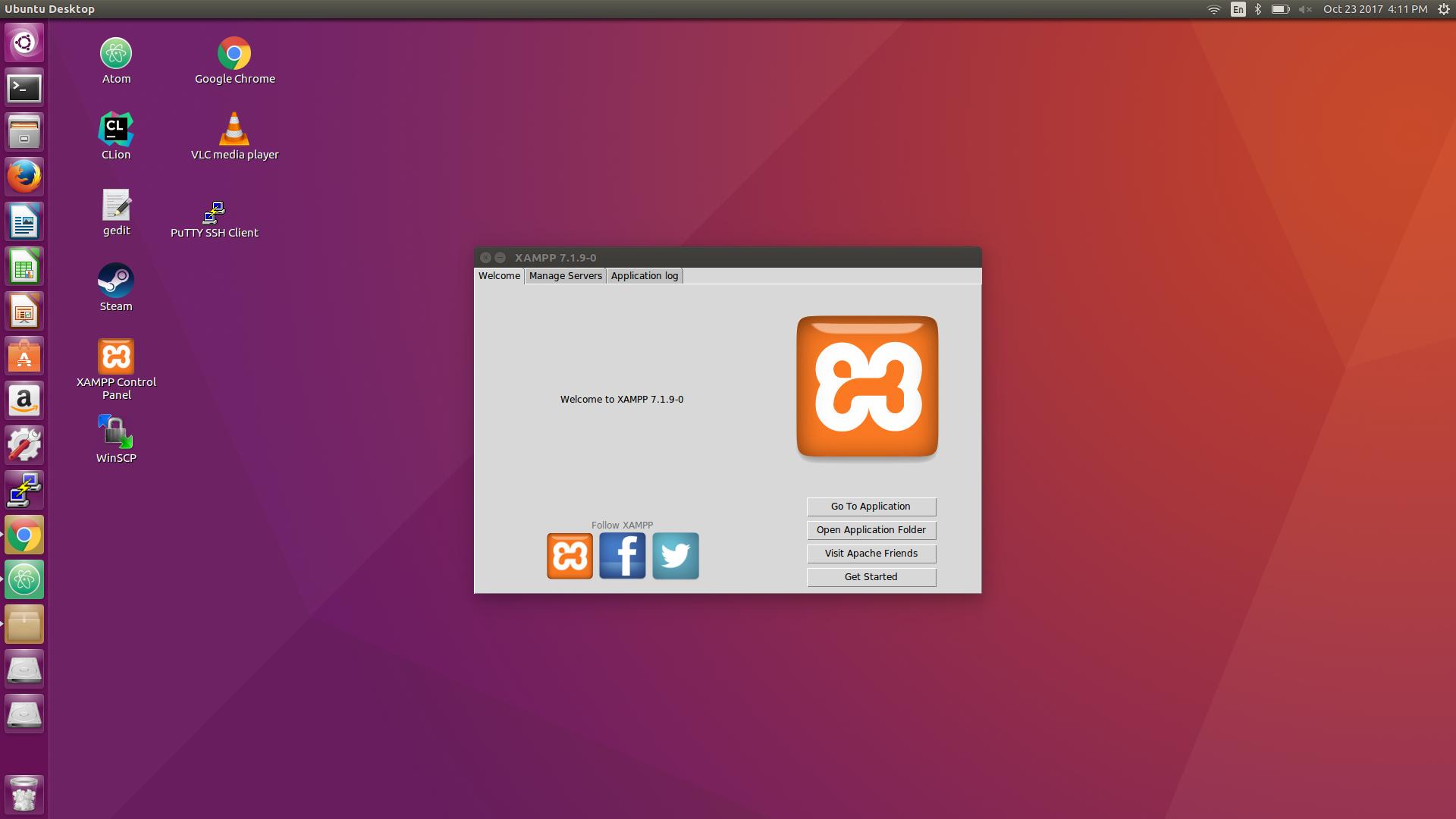Image resolution: width=1456 pixels, height=819 pixels.
Task: Open CLion from the desktop
Action: click(x=116, y=129)
